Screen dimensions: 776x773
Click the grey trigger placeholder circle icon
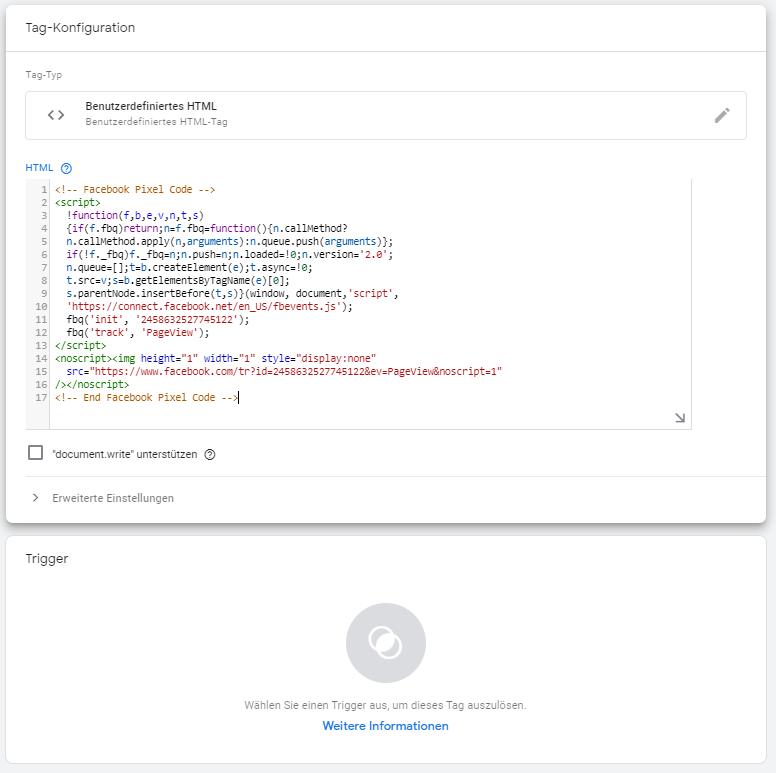386,643
